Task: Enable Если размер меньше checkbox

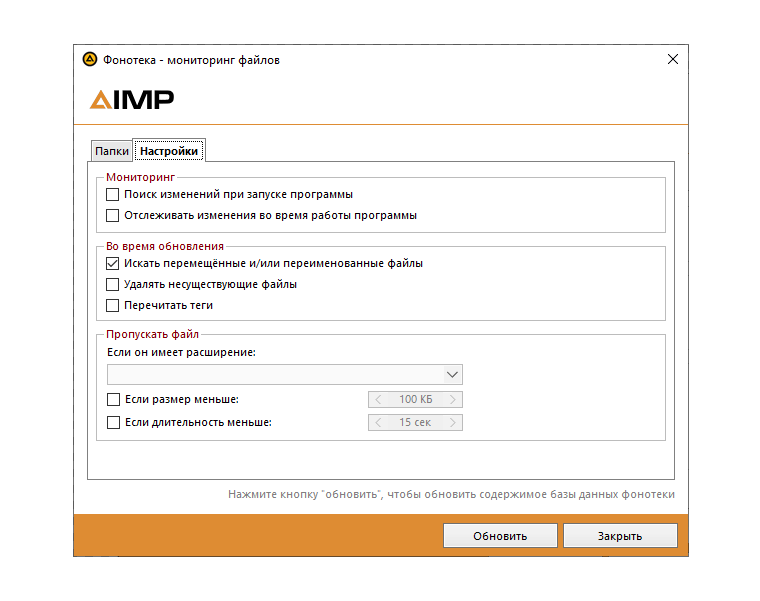Action: 113,400
